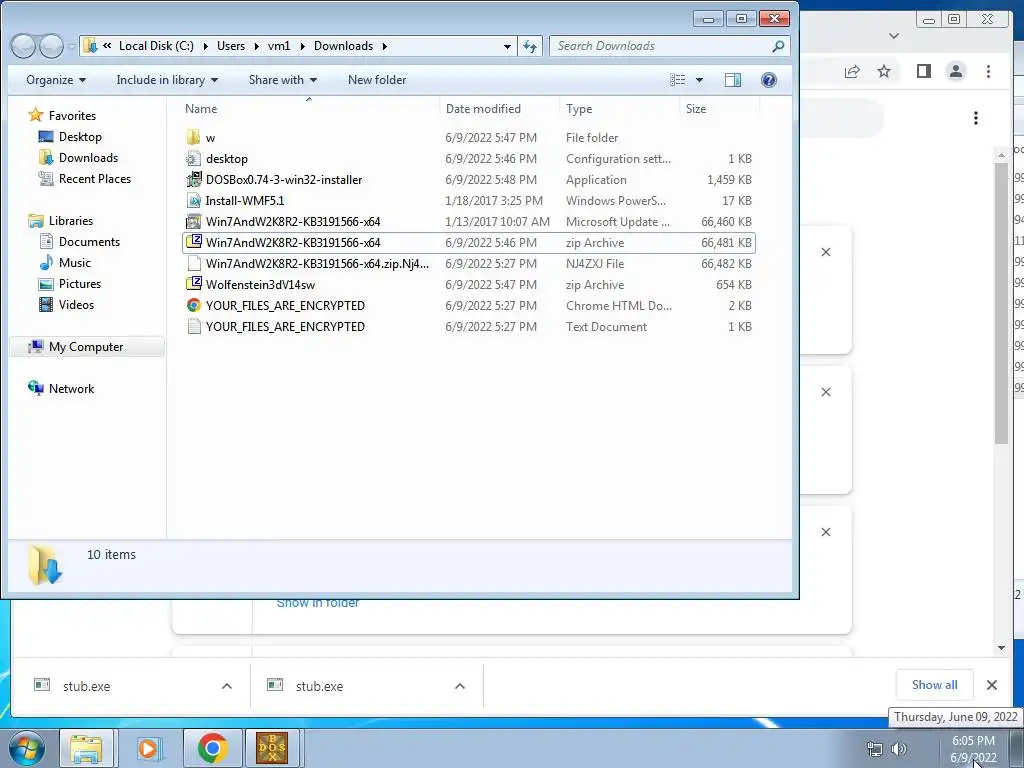The height and width of the screenshot is (768, 1024).
Task: Open the downloads page three-dot menu
Action: [x=976, y=118]
